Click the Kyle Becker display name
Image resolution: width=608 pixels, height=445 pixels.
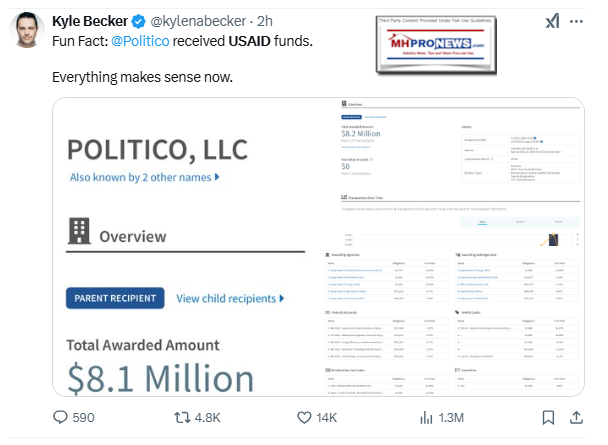pyautogui.click(x=87, y=21)
